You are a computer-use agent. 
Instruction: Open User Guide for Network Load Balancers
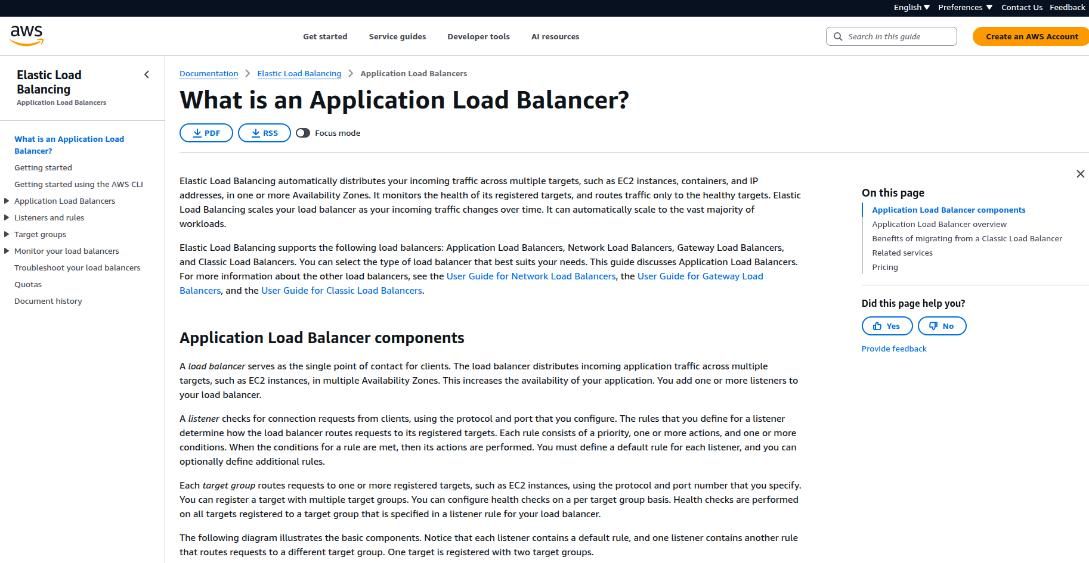[531, 276]
